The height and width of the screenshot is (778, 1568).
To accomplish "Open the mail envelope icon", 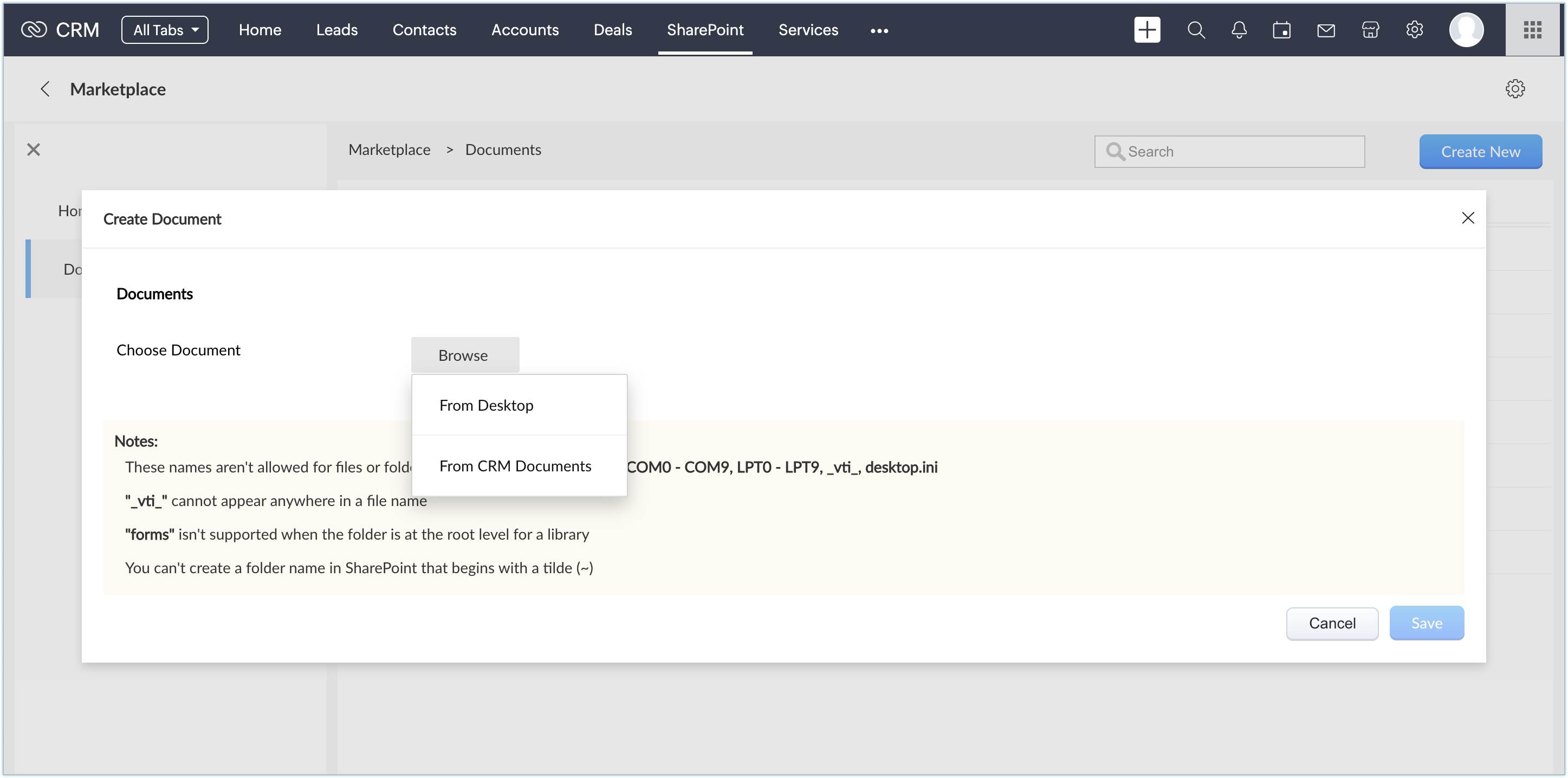I will tap(1326, 30).
